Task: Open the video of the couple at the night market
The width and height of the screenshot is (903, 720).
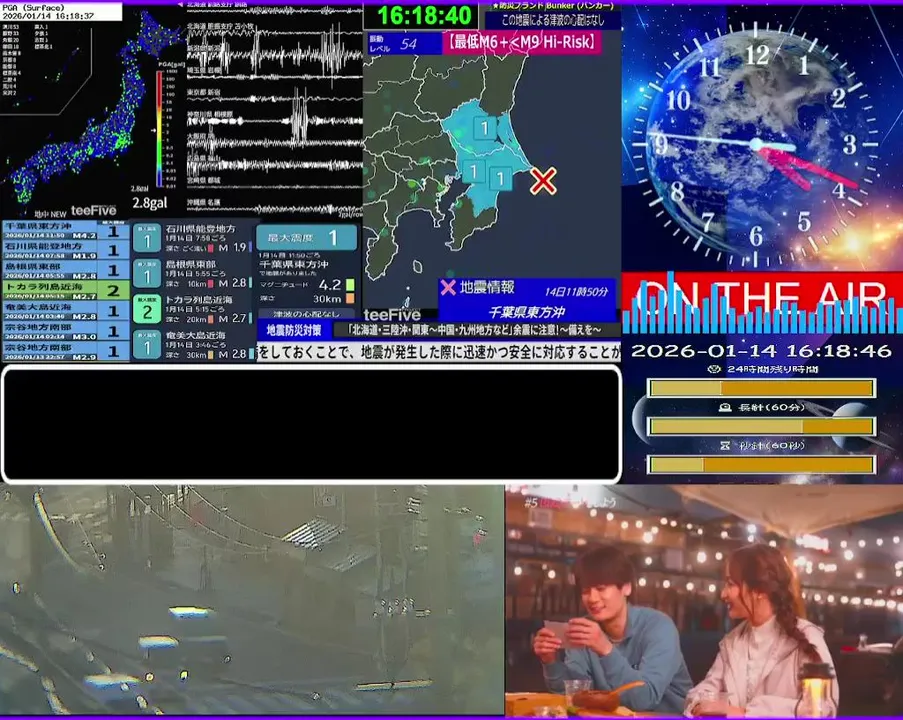Action: pyautogui.click(x=704, y=600)
